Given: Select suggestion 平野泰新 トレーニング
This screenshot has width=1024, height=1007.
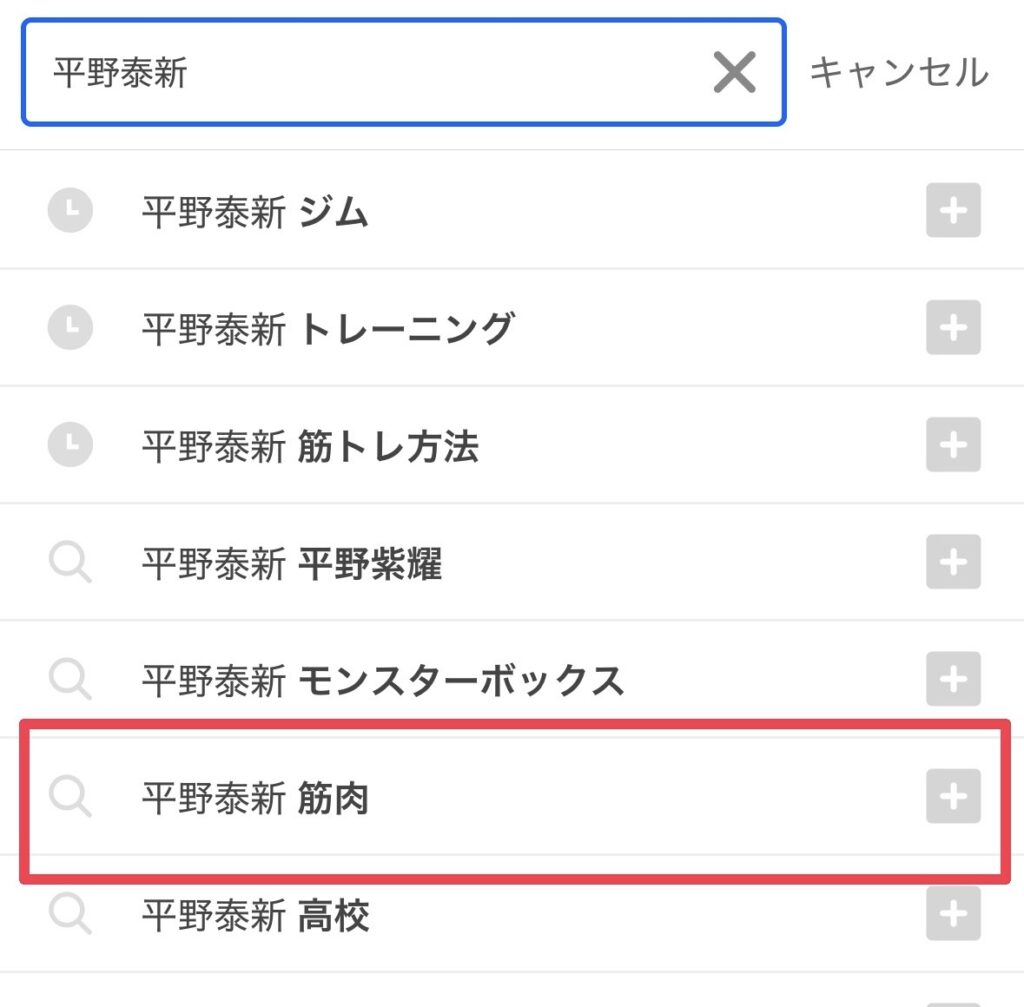Looking at the screenshot, I should 512,327.
